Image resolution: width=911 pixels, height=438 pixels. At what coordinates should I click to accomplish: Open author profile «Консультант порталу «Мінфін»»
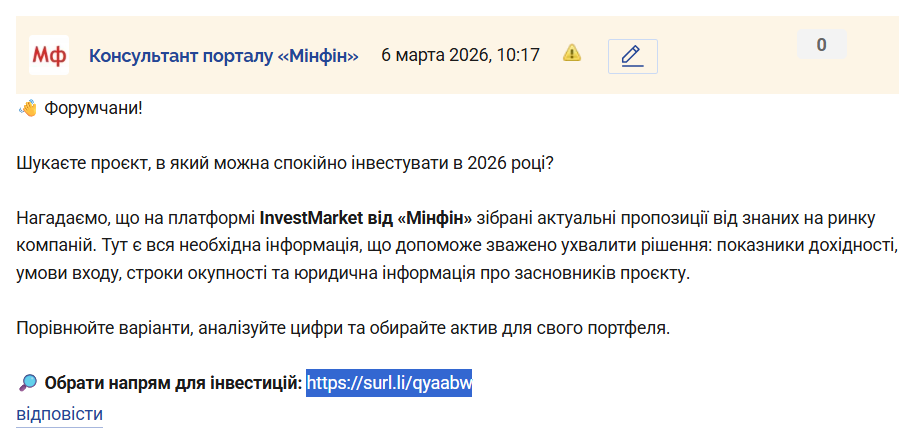[224, 55]
